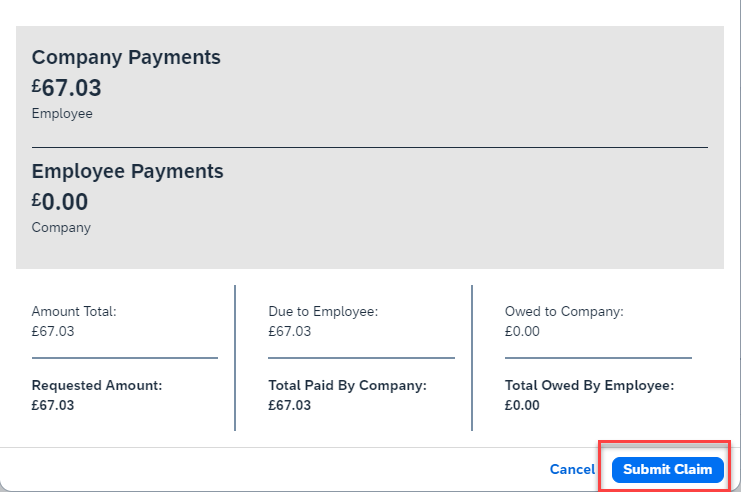Viewport: 741px width, 492px height.
Task: Select the £0.00 value under Total Owed By Employee
Action: pyautogui.click(x=522, y=405)
